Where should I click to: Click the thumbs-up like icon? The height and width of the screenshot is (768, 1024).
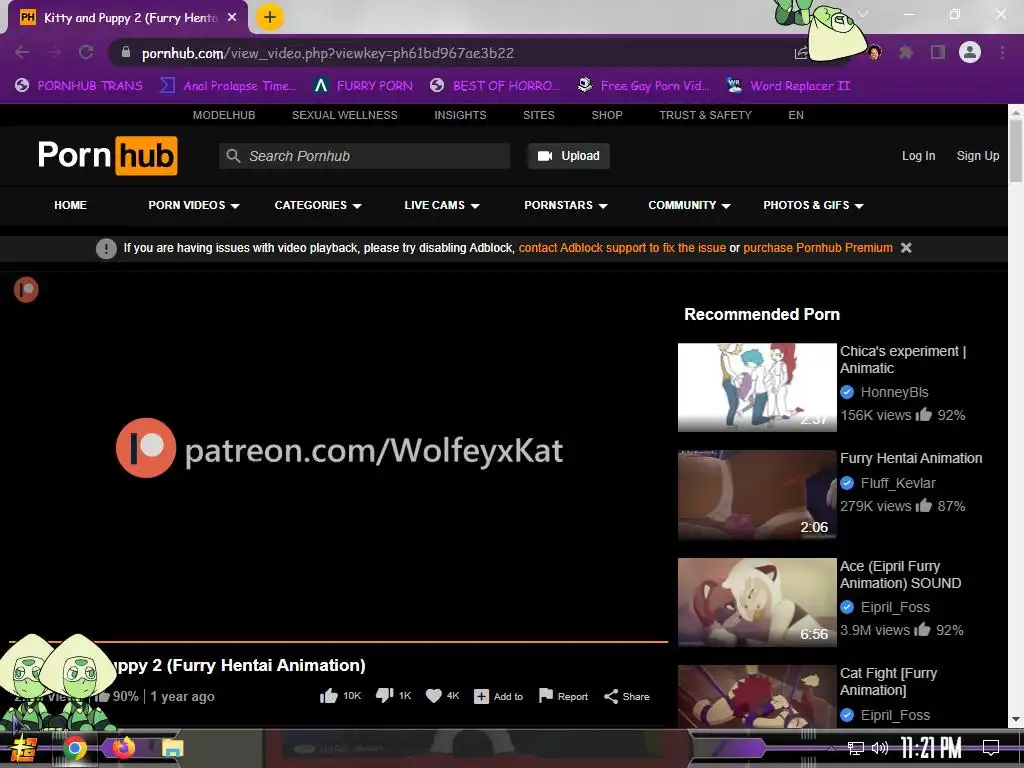328,696
